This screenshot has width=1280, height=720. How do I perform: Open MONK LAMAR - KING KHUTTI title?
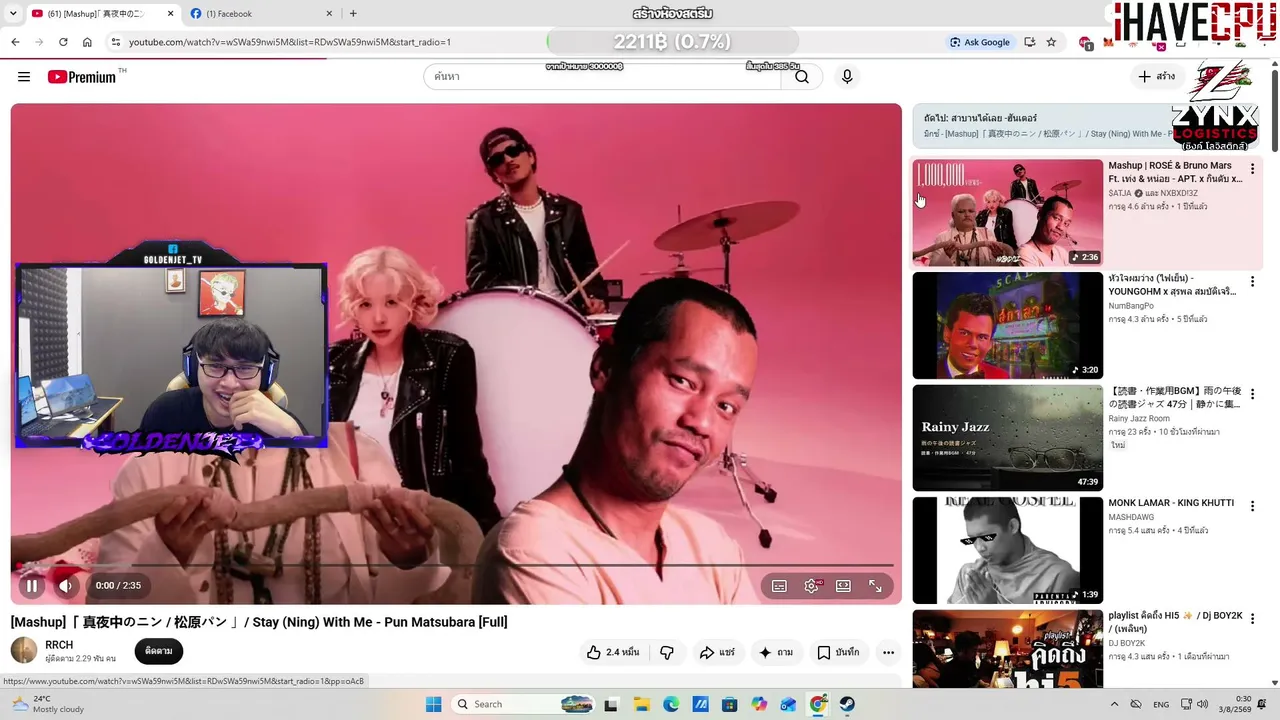1171,503
